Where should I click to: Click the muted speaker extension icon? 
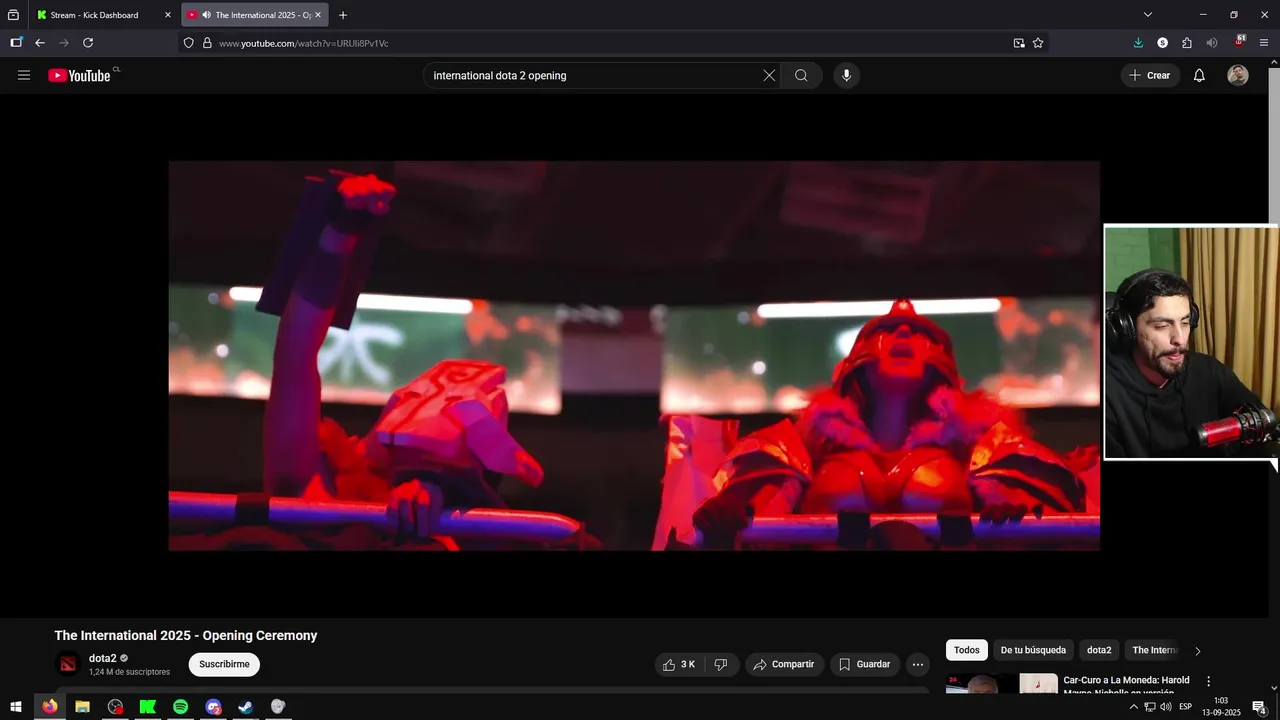[x=1212, y=43]
